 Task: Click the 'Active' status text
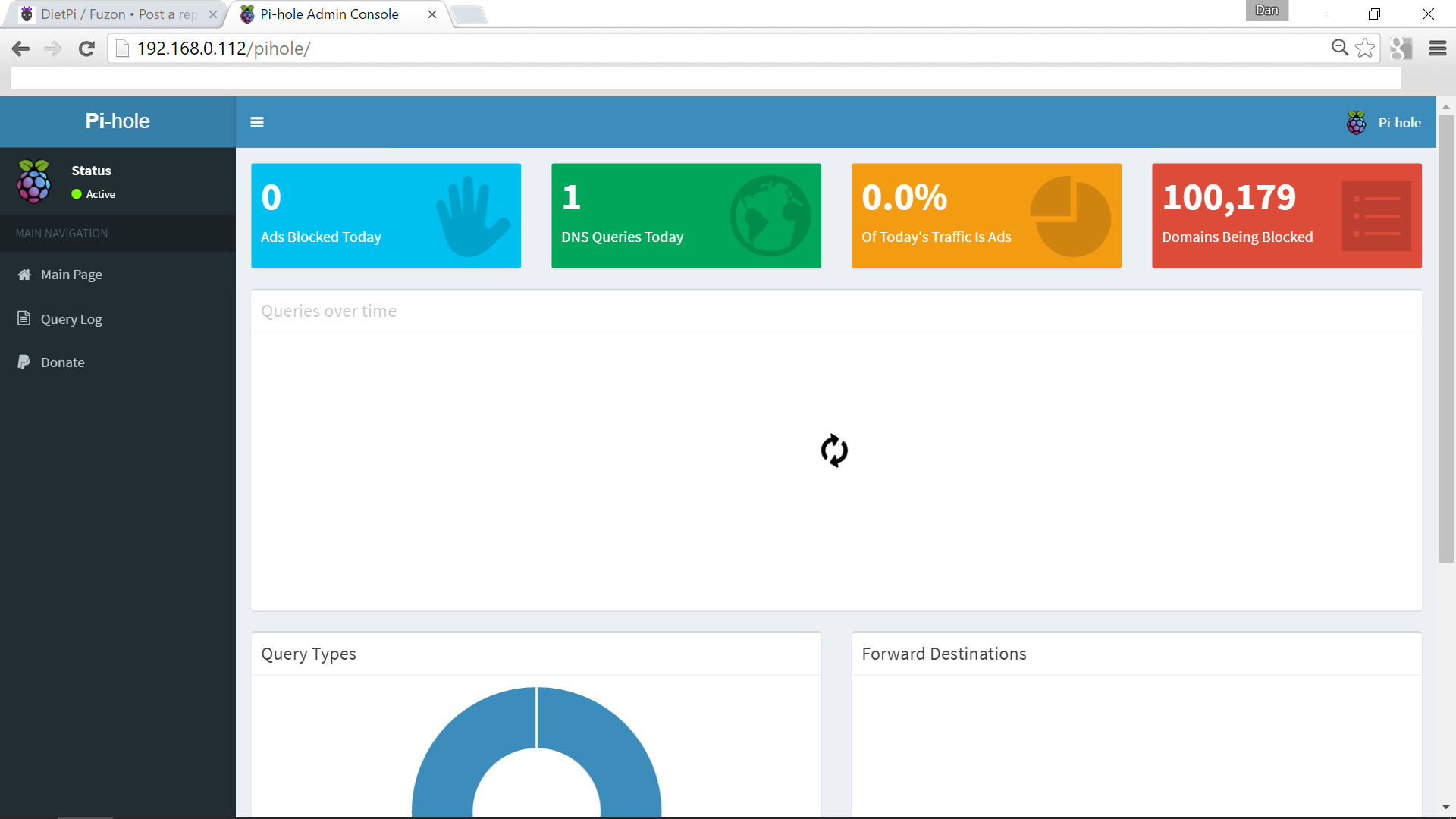[101, 194]
